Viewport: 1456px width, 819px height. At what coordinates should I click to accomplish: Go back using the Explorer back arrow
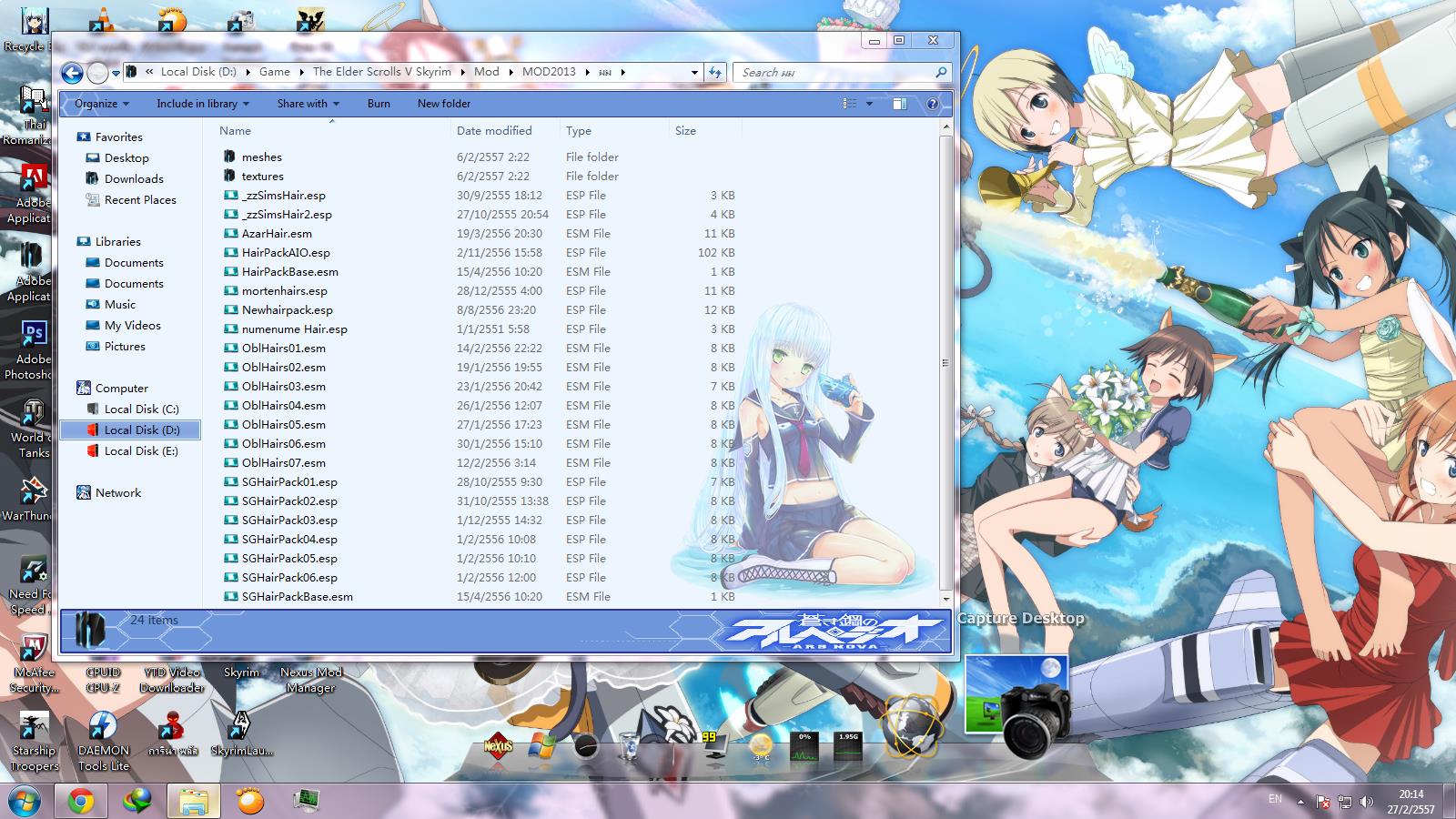click(x=72, y=73)
